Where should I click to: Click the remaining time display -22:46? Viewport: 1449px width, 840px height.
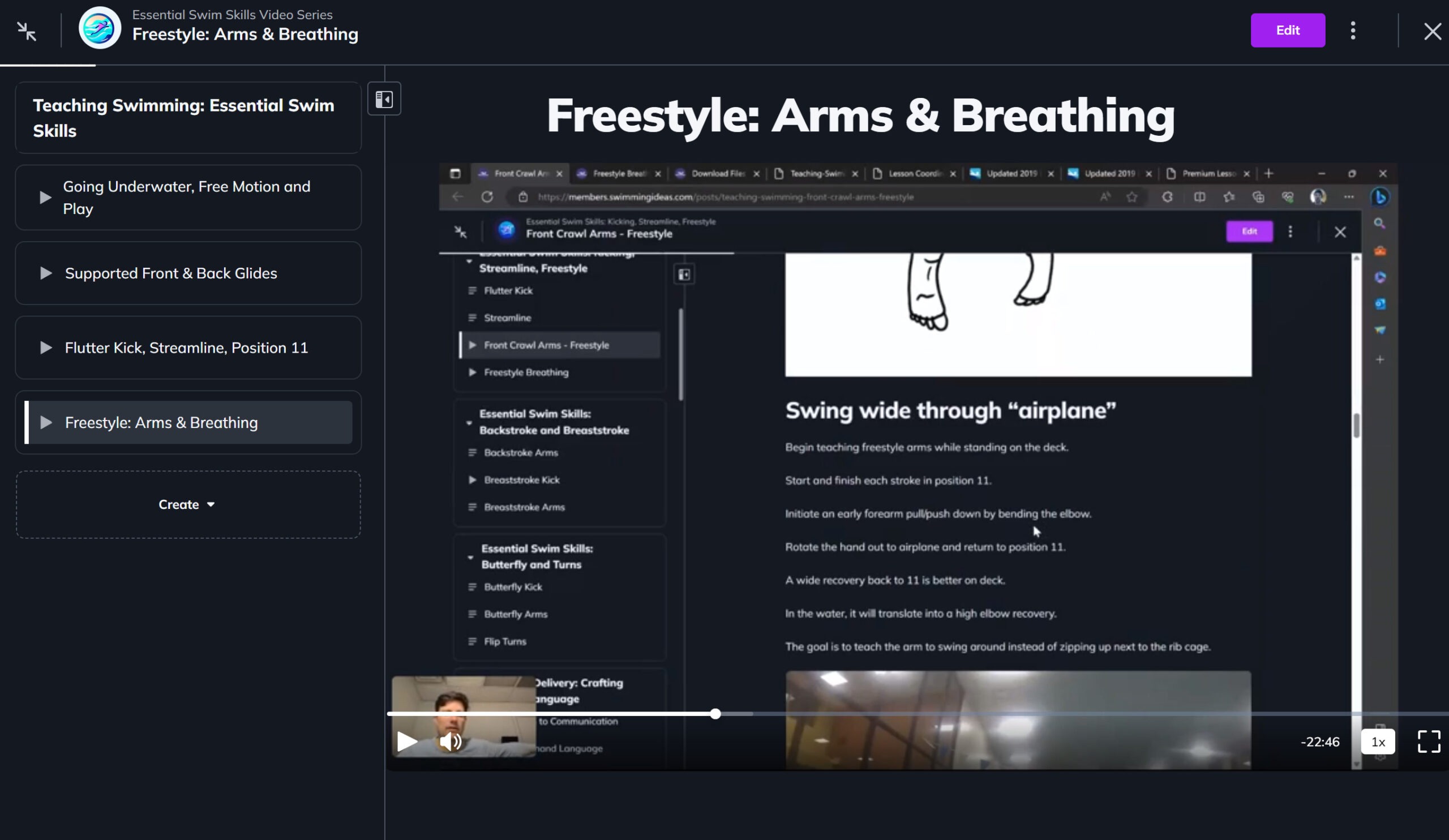point(1319,742)
